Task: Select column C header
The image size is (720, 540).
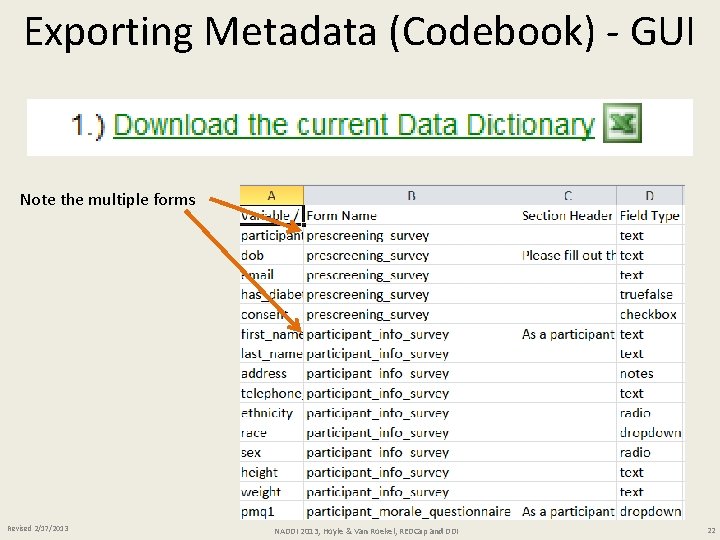Action: click(567, 195)
